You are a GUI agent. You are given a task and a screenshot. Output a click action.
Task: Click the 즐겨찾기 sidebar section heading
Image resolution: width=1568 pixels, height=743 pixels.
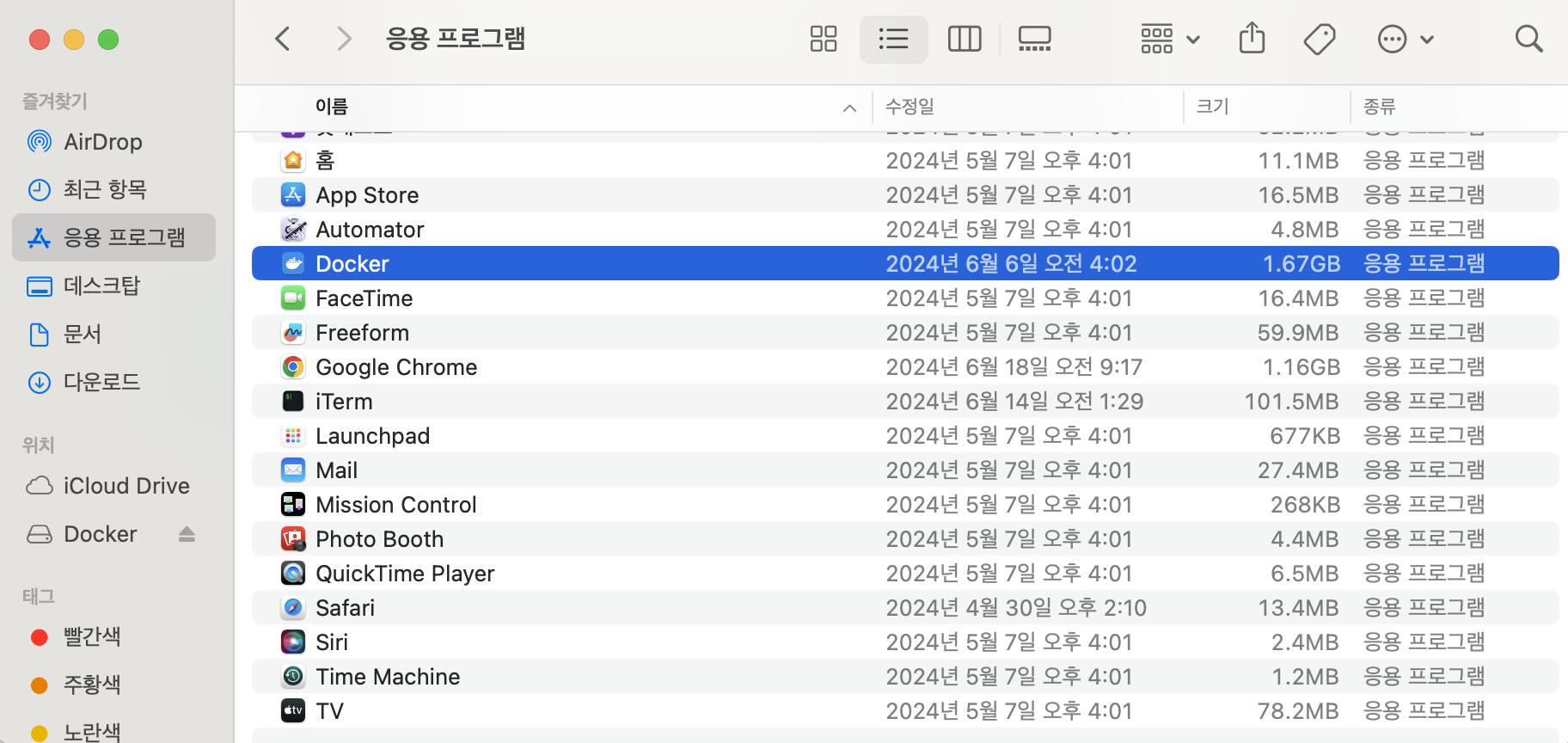tap(54, 101)
